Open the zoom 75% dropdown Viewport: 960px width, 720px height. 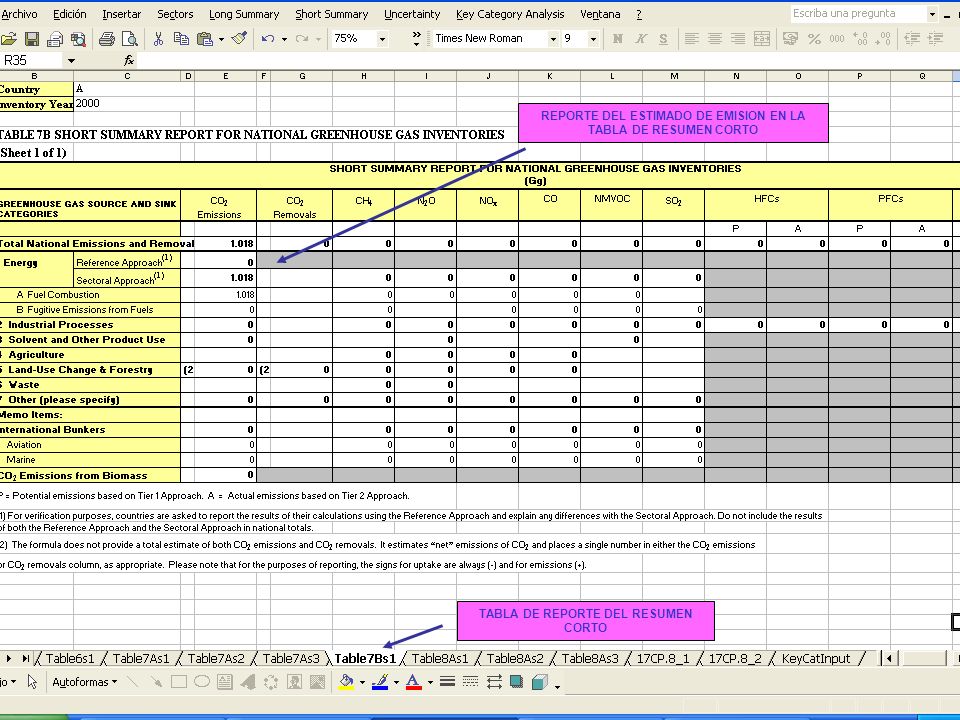click(382, 39)
